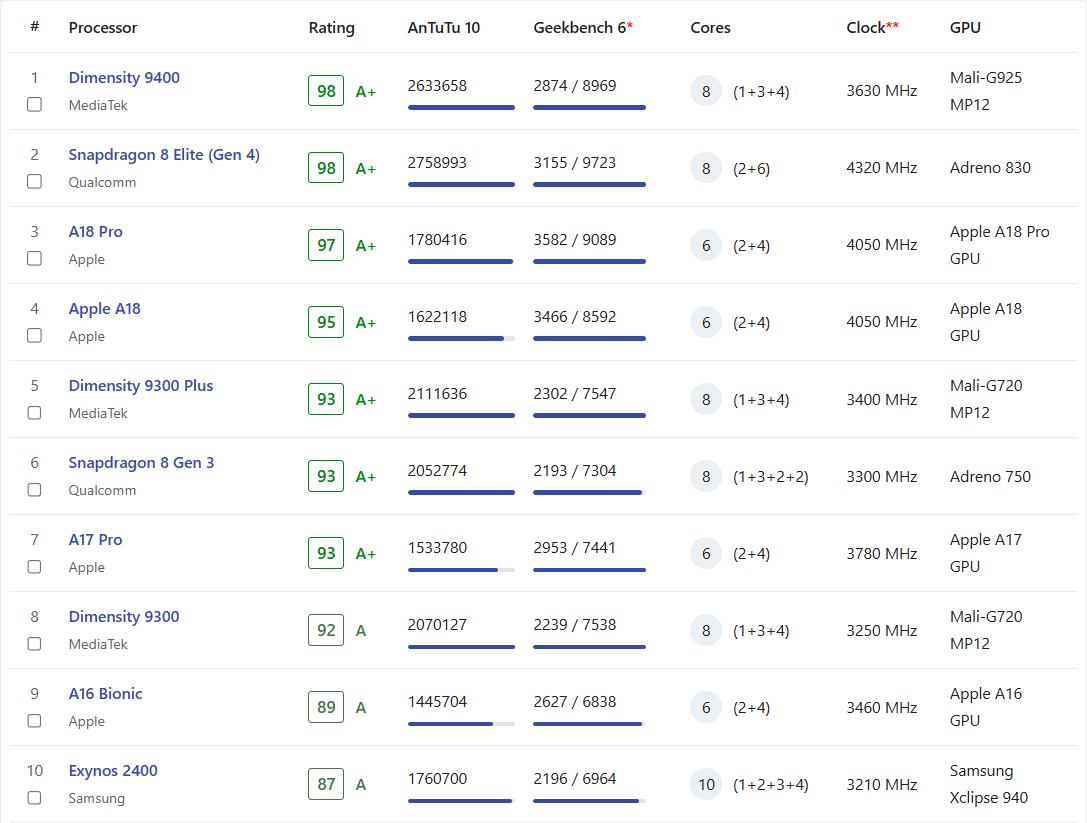Viewport: 1087px width, 823px height.
Task: Open the Dimensity 9300 Plus link
Action: click(141, 386)
